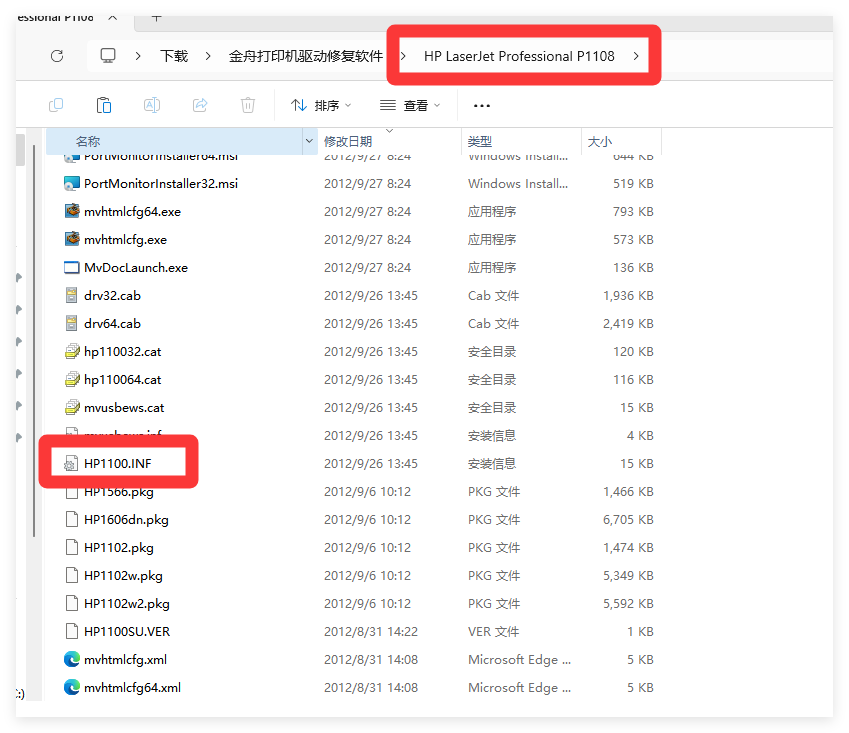Viewport: 849px width, 733px height.
Task: Open the 查看 view dropdown
Action: click(x=410, y=105)
